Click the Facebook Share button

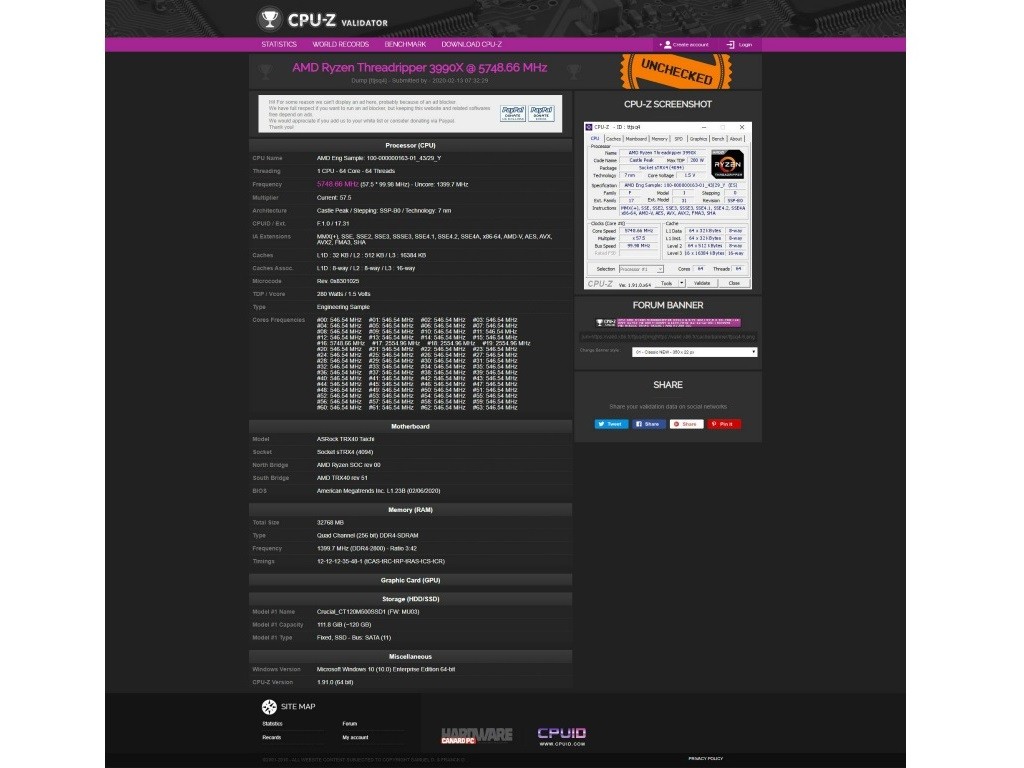click(648, 424)
